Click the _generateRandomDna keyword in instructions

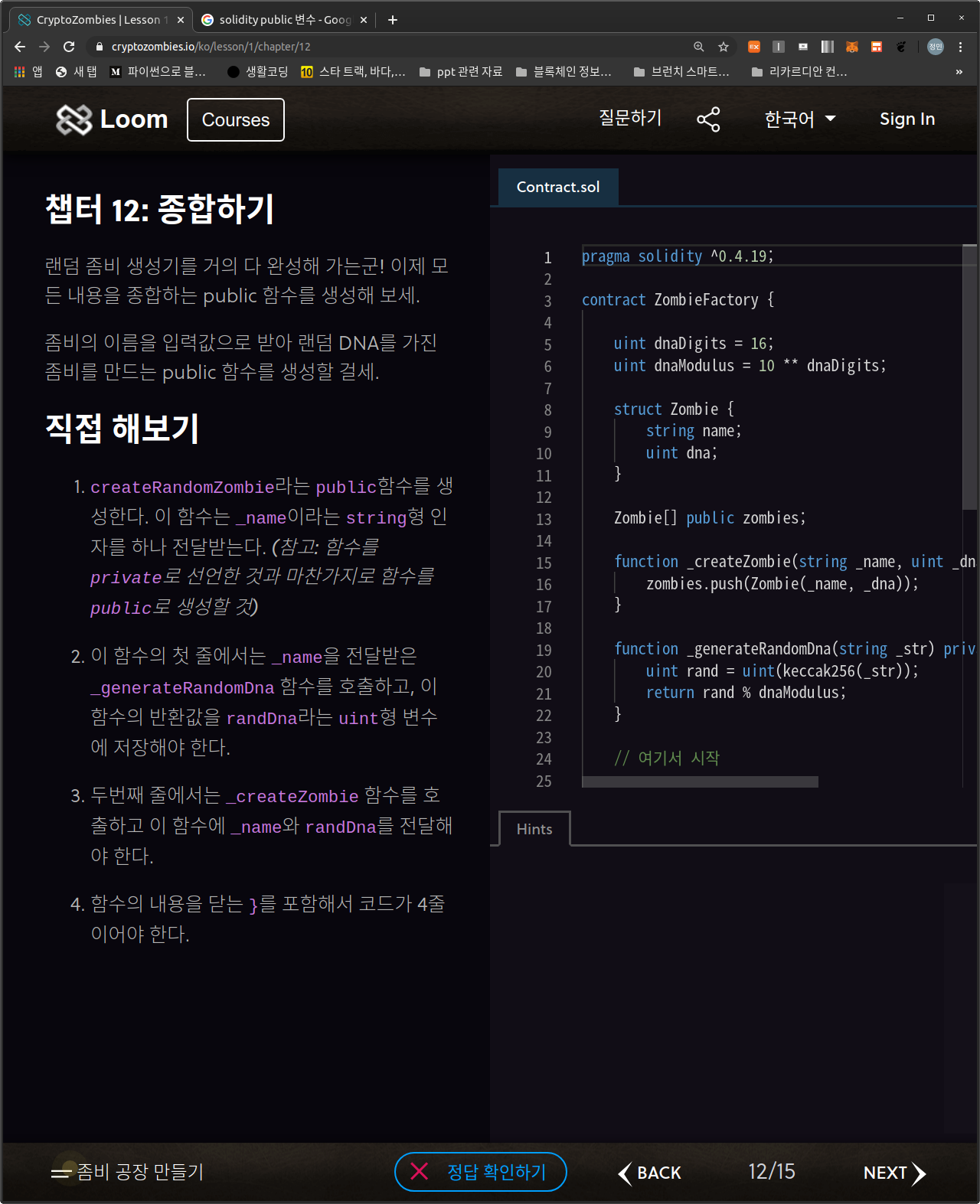pos(182,688)
